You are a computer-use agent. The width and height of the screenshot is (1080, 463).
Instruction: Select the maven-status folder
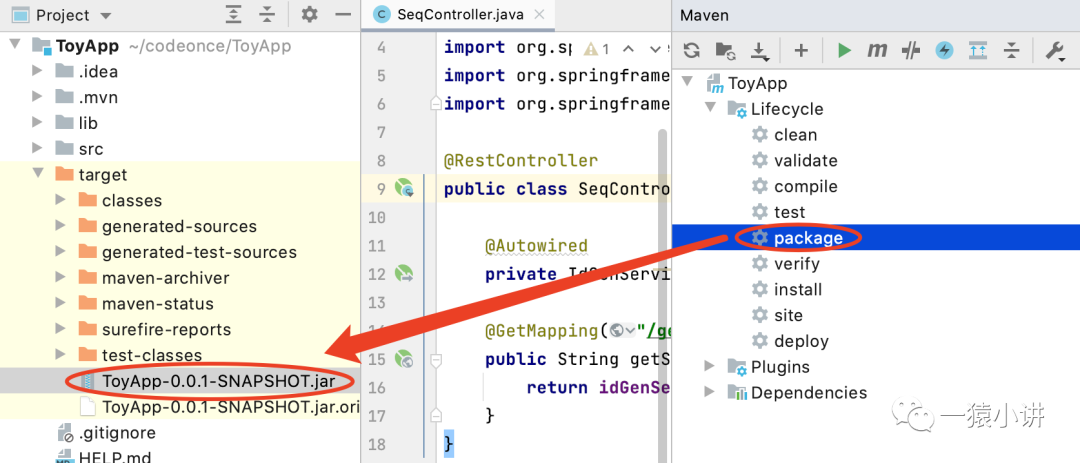click(158, 304)
